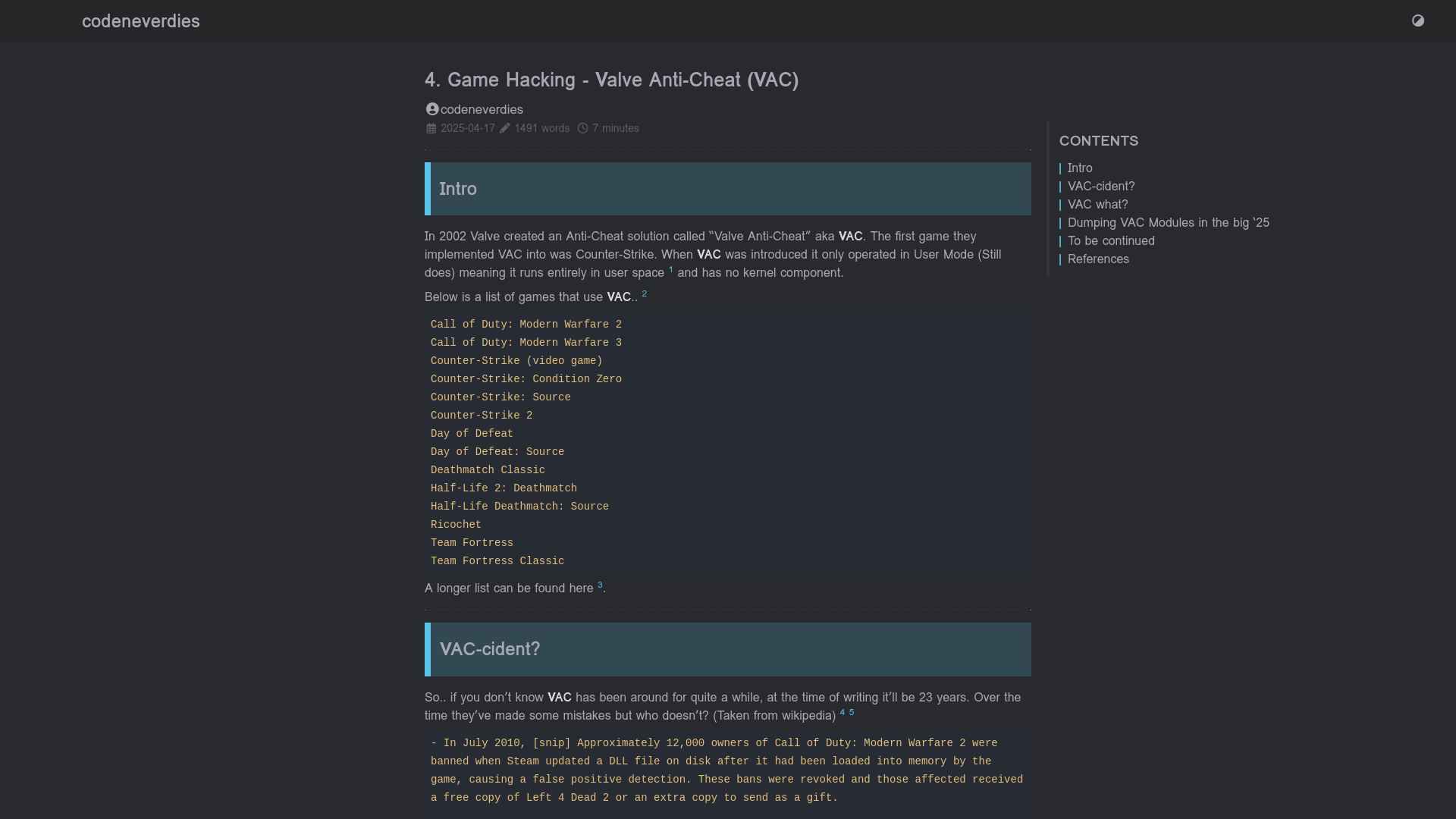Select Call of Duty: Modern Warfare 3 line
This screenshot has height=819, width=1456.
point(526,343)
